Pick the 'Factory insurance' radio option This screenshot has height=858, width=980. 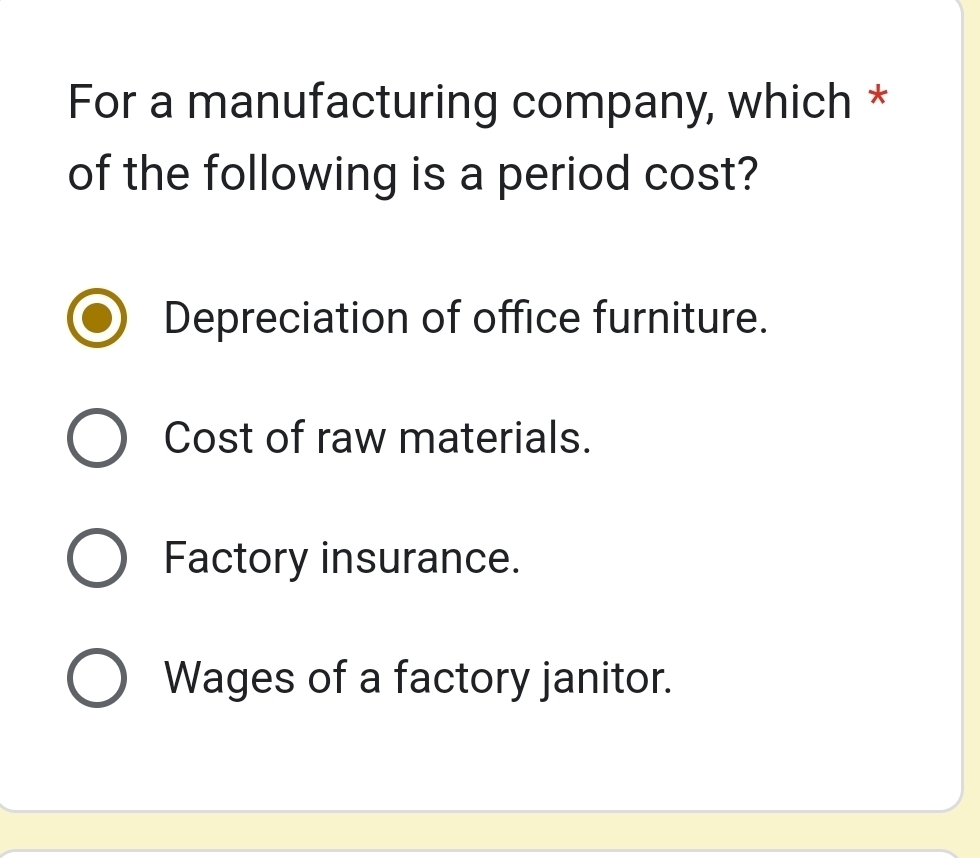point(97,558)
